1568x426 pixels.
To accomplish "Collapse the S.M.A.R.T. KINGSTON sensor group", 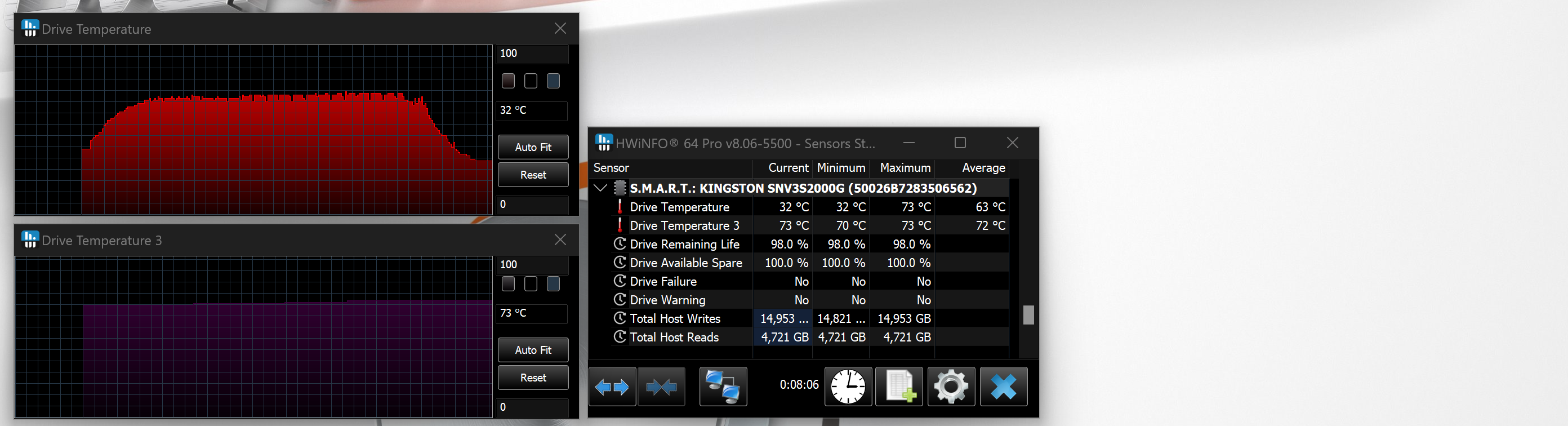I will pos(600,188).
